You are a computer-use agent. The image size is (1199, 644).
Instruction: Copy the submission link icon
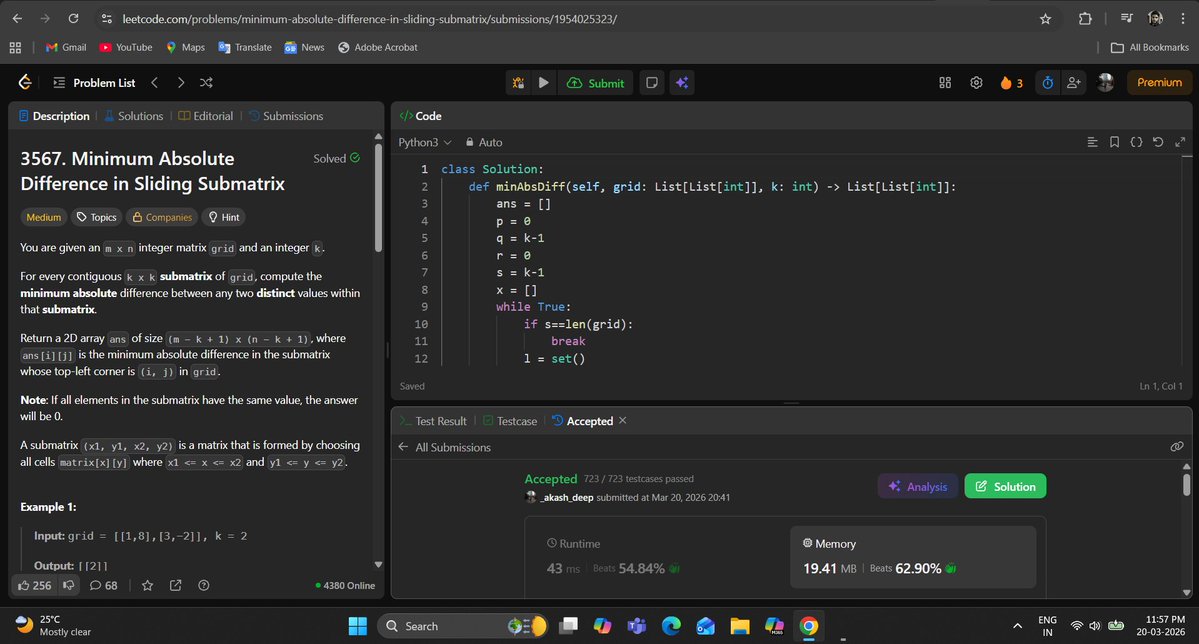pyautogui.click(x=1177, y=447)
